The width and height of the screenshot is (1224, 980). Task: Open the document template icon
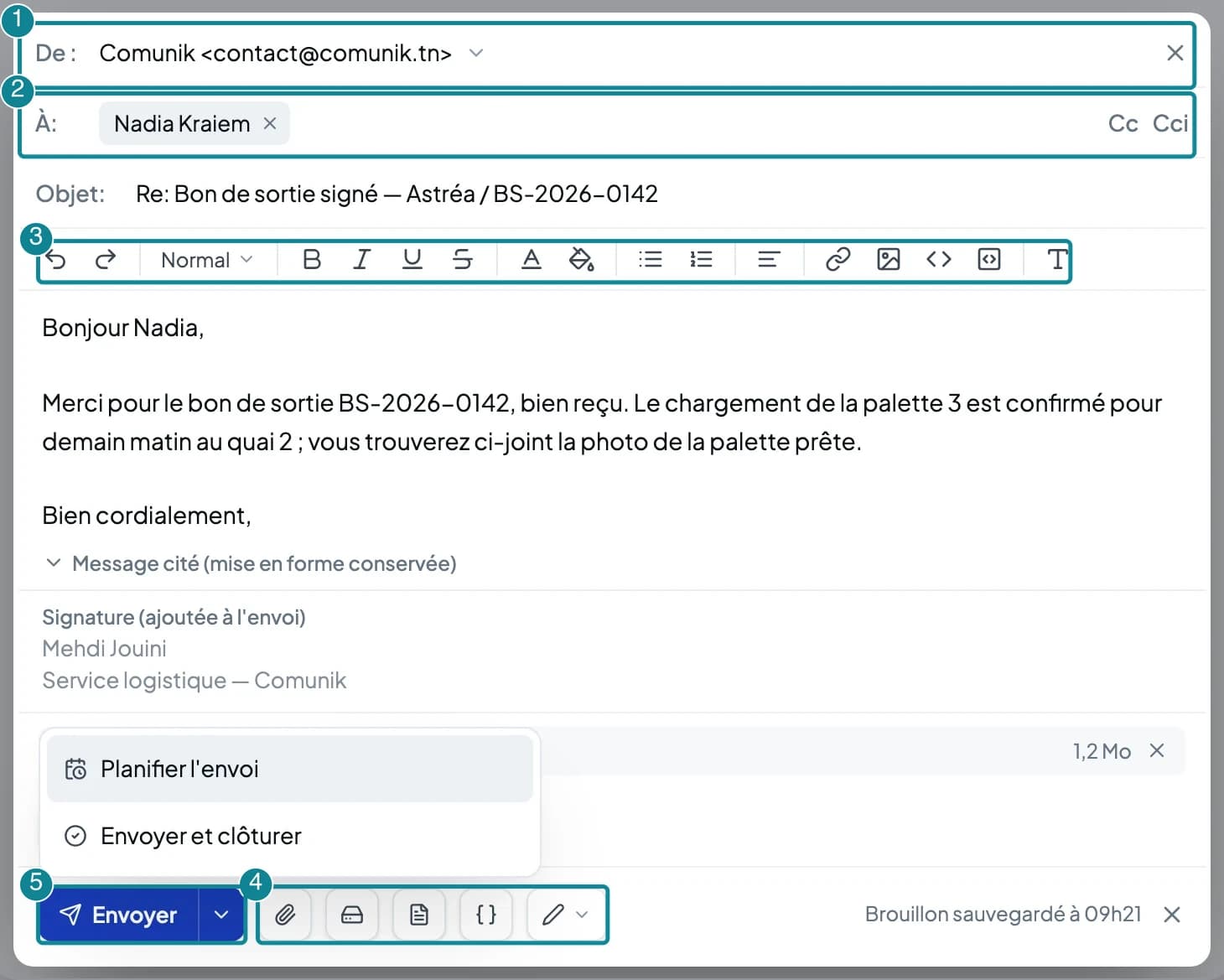(419, 915)
